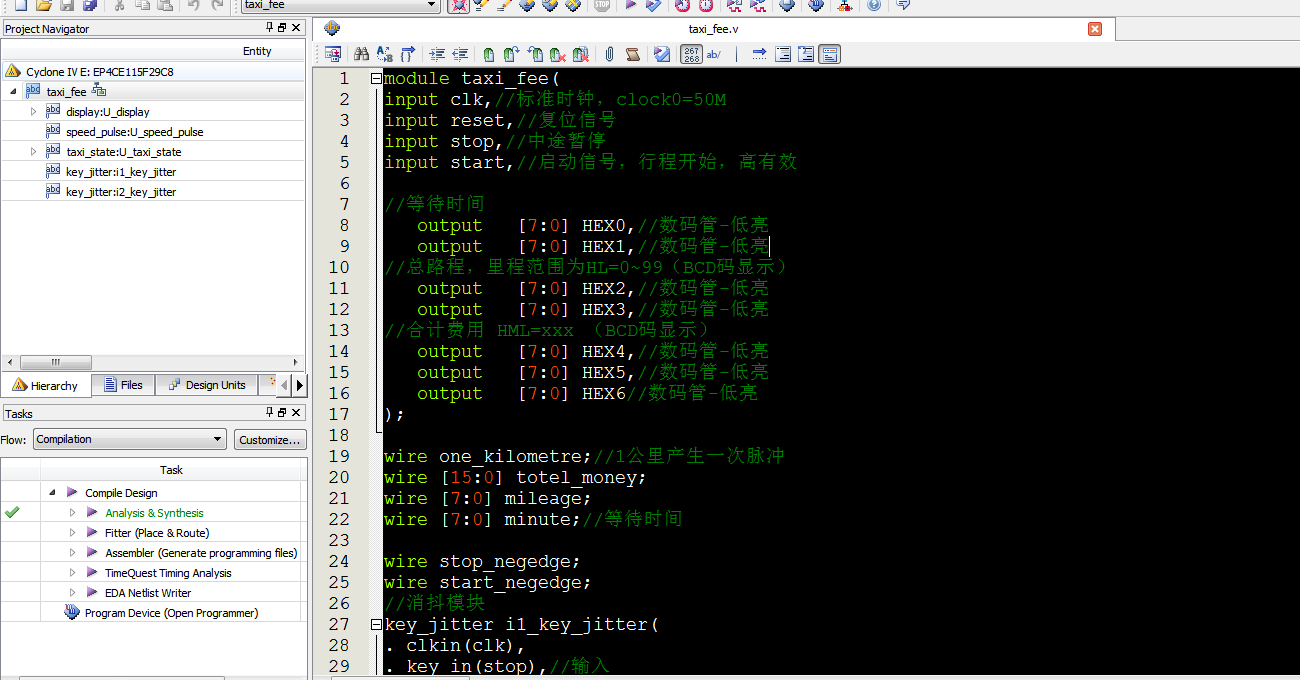Expand the display:U_display tree node

31,112
